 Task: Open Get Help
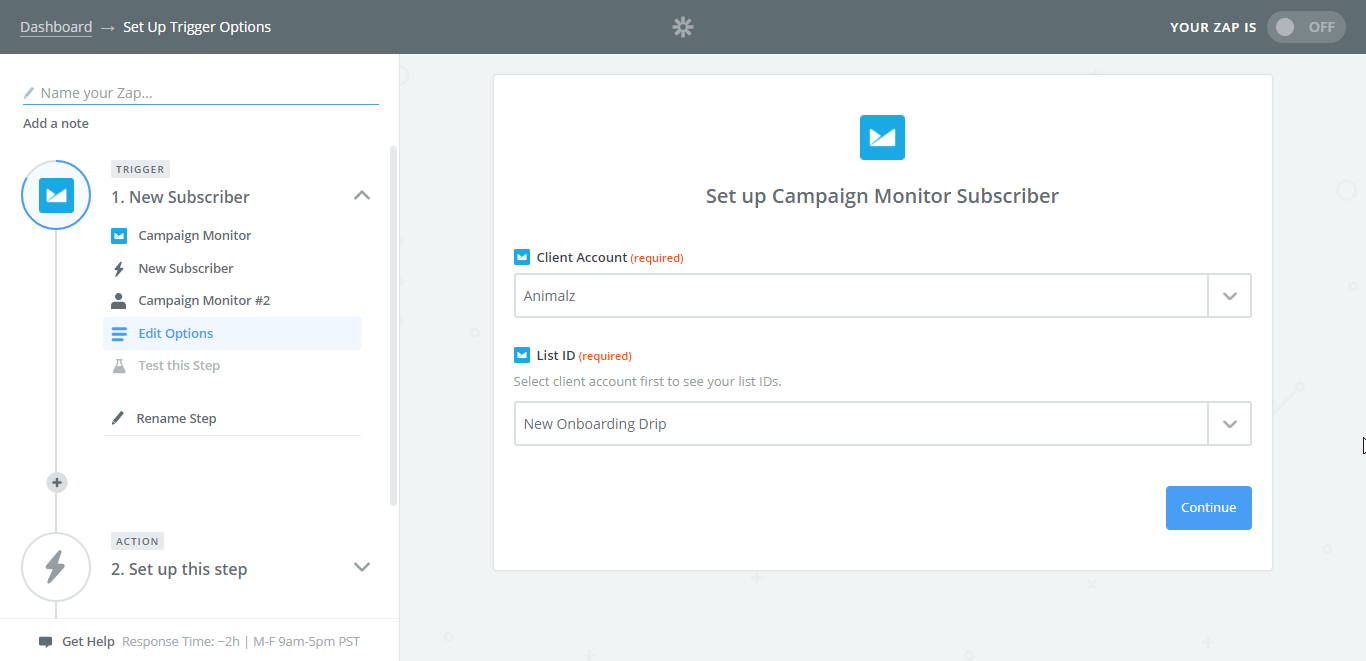(x=88, y=642)
